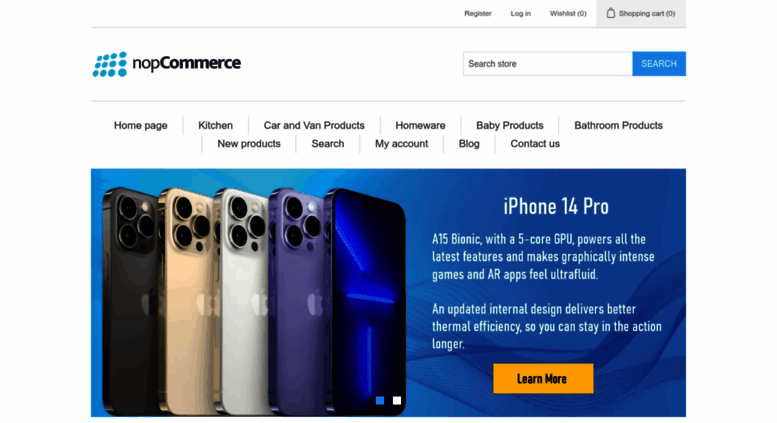Click the blue SEARCH button

pyautogui.click(x=659, y=64)
